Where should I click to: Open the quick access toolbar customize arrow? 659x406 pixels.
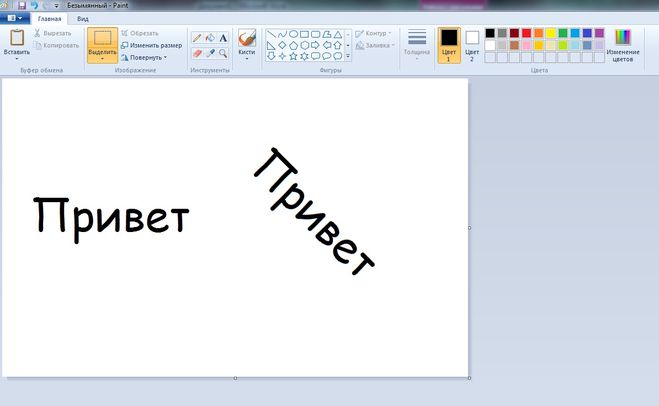56,6
